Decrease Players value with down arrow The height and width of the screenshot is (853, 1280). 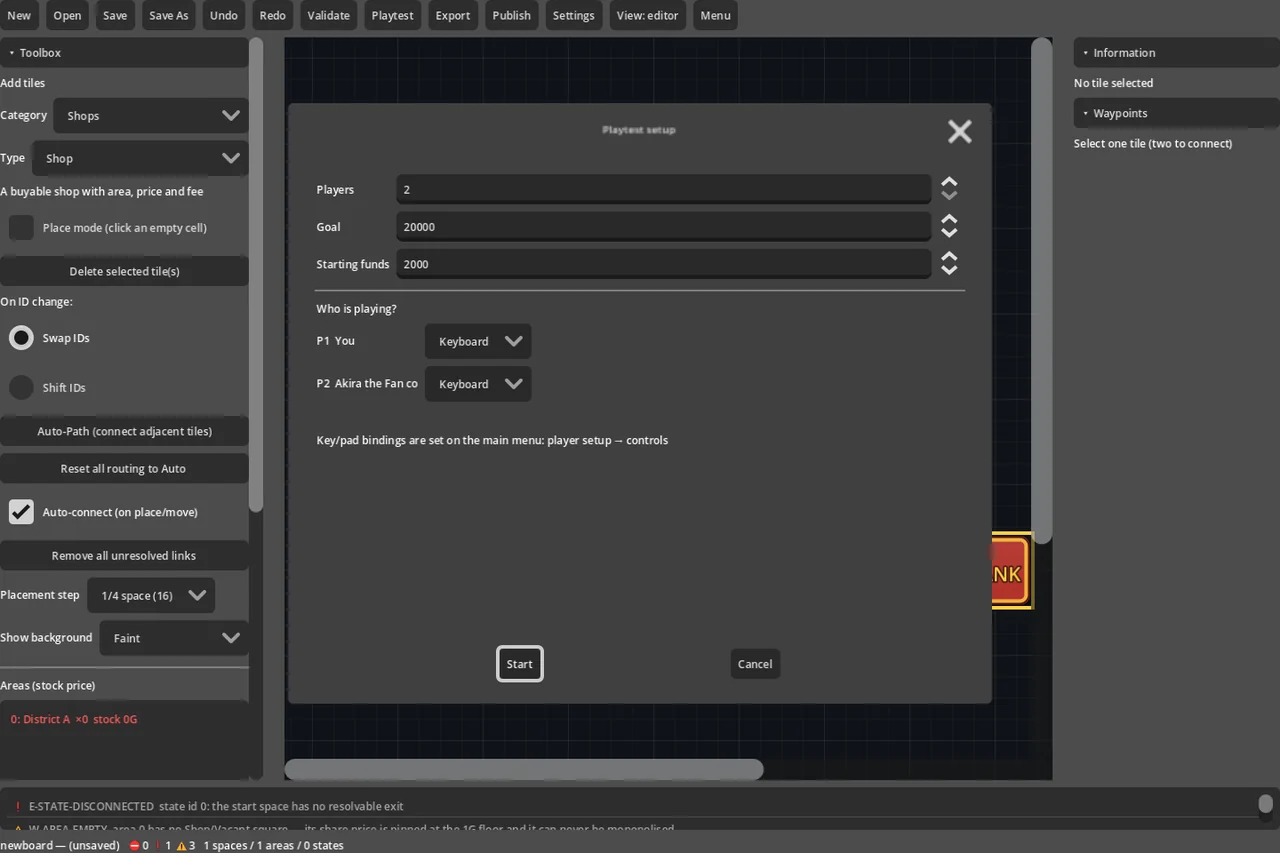coord(949,196)
